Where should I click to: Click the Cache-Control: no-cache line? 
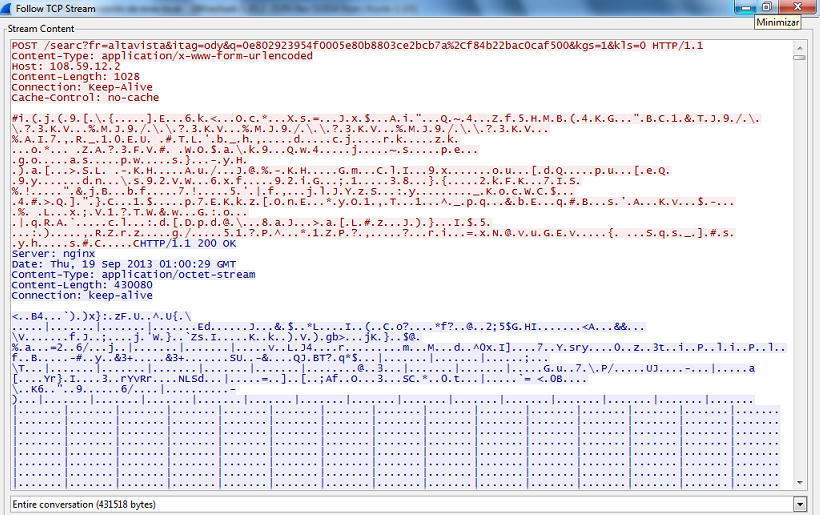pyautogui.click(x=74, y=96)
